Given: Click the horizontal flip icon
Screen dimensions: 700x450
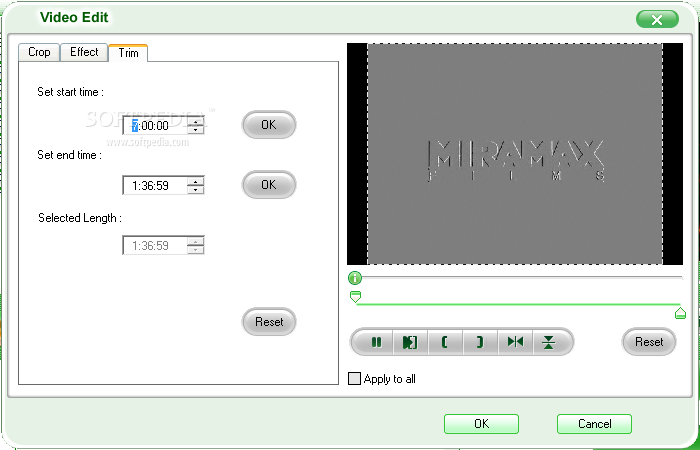Looking at the screenshot, I should (515, 342).
